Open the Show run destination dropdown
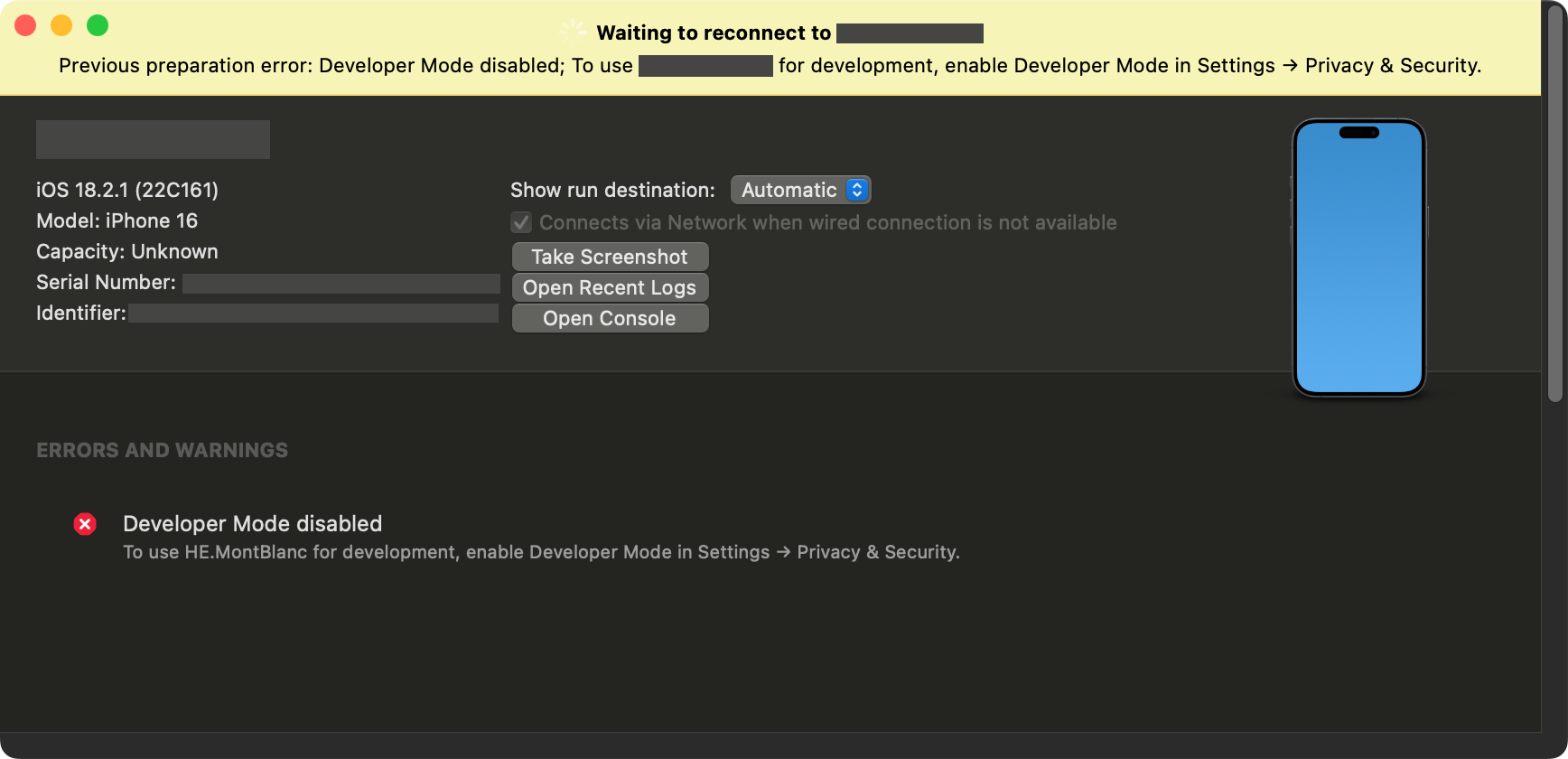Screen dimensions: 1568x759 (800, 190)
